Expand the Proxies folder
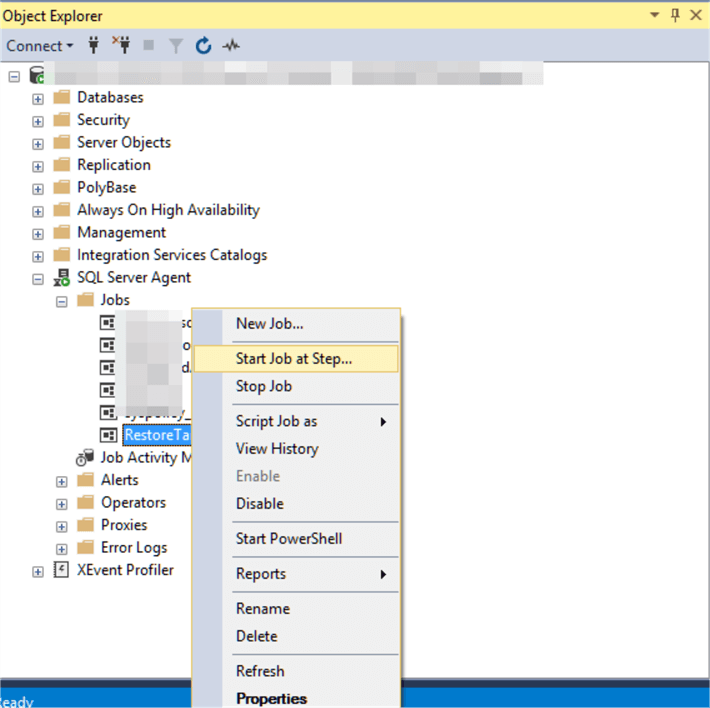The image size is (710, 708). coord(62,527)
